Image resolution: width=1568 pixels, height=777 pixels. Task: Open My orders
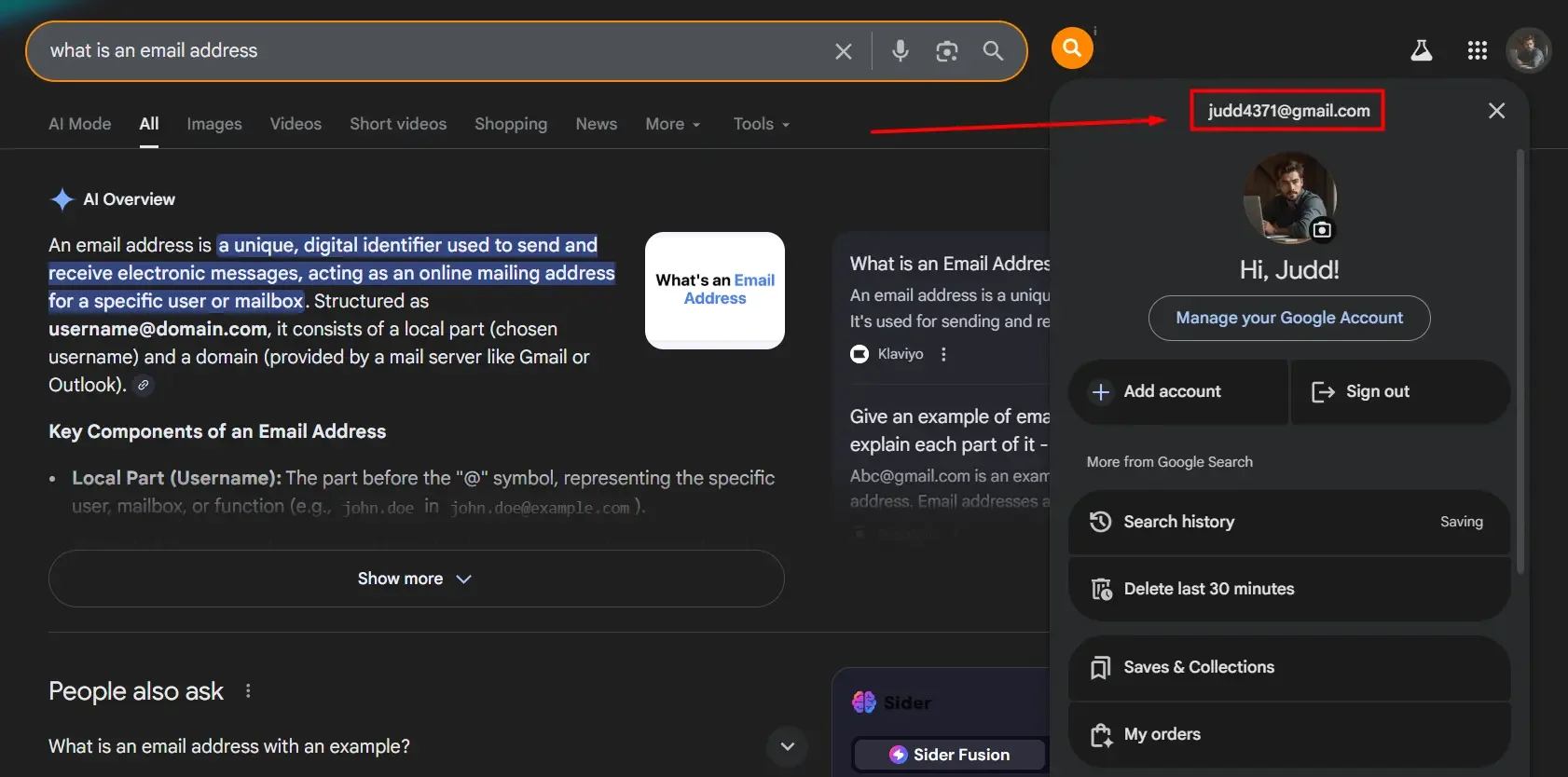(x=1289, y=734)
